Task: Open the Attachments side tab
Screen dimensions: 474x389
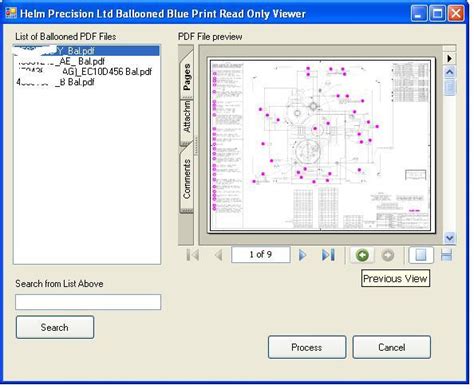Action: coord(187,121)
